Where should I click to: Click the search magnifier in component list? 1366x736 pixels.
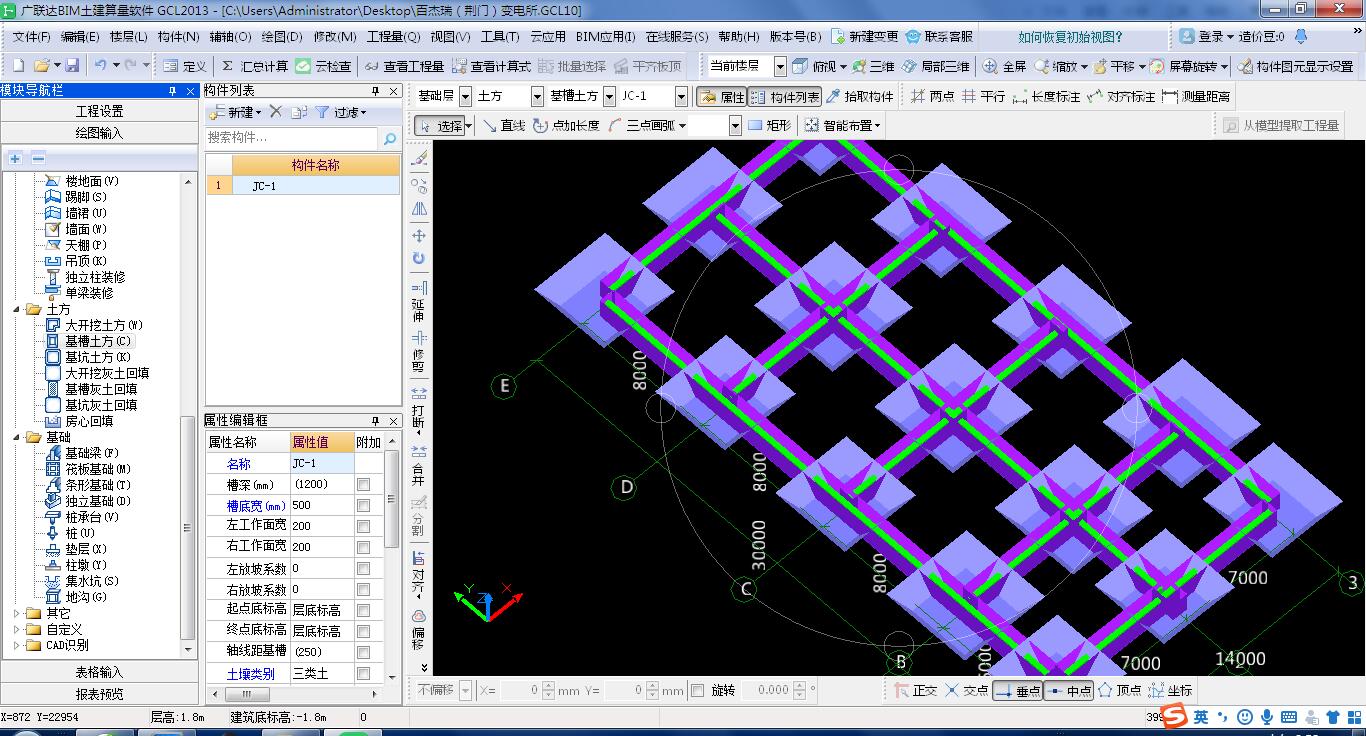pyautogui.click(x=390, y=139)
